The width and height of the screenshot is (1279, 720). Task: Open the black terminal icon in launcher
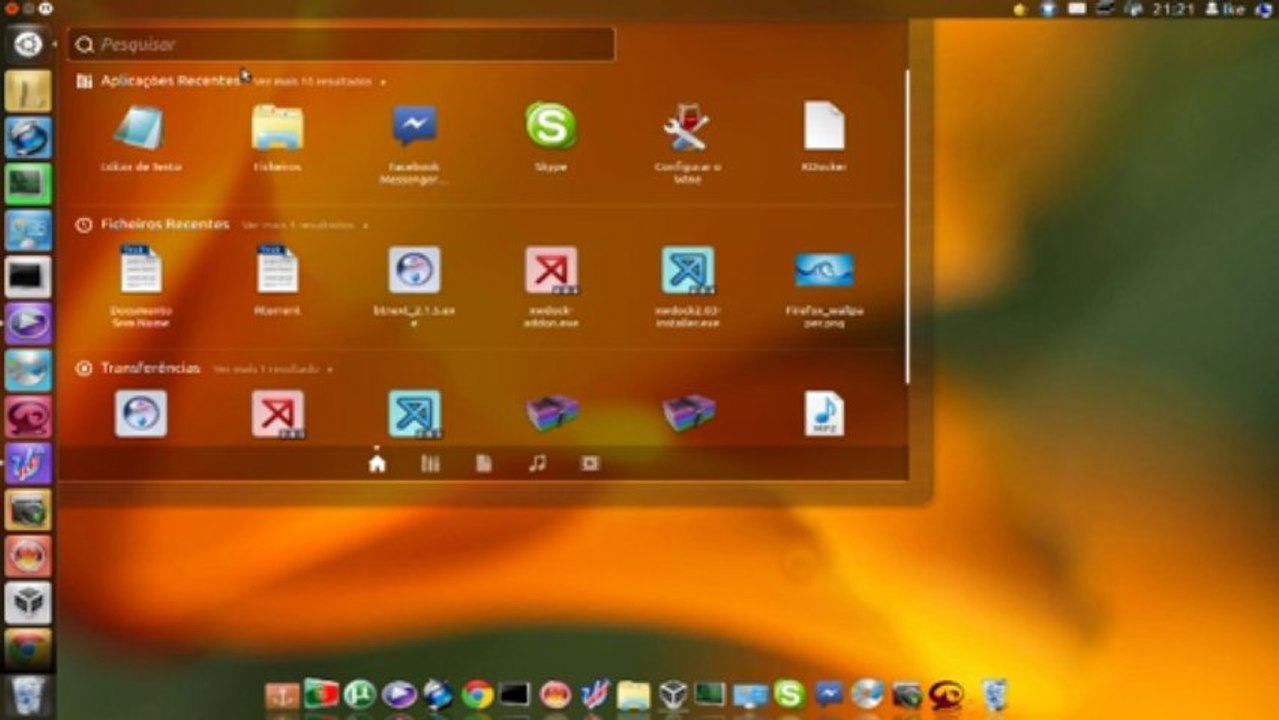coord(28,277)
